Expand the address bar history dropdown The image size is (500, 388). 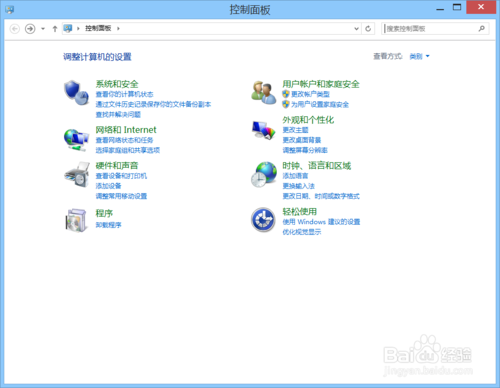tap(356, 29)
